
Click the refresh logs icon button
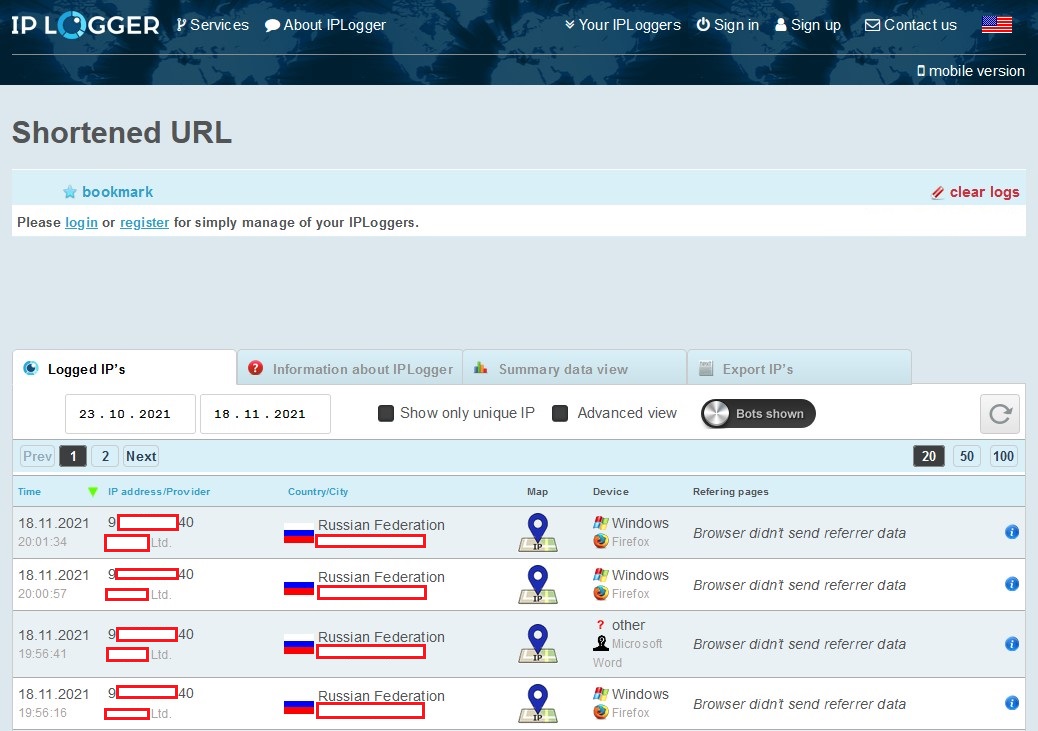point(1000,414)
